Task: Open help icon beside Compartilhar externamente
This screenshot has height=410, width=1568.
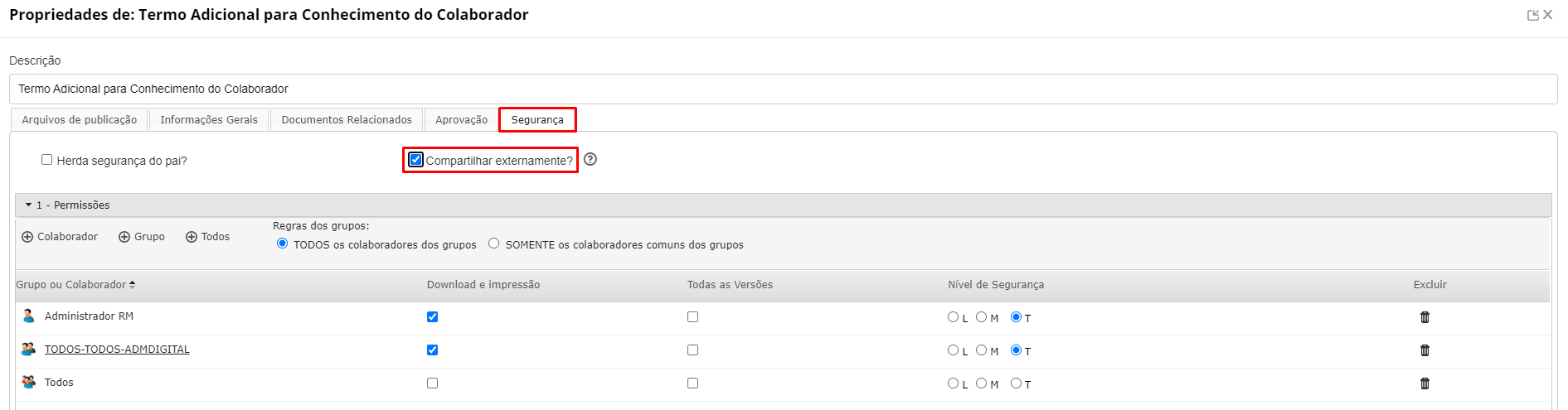Action: 590,160
